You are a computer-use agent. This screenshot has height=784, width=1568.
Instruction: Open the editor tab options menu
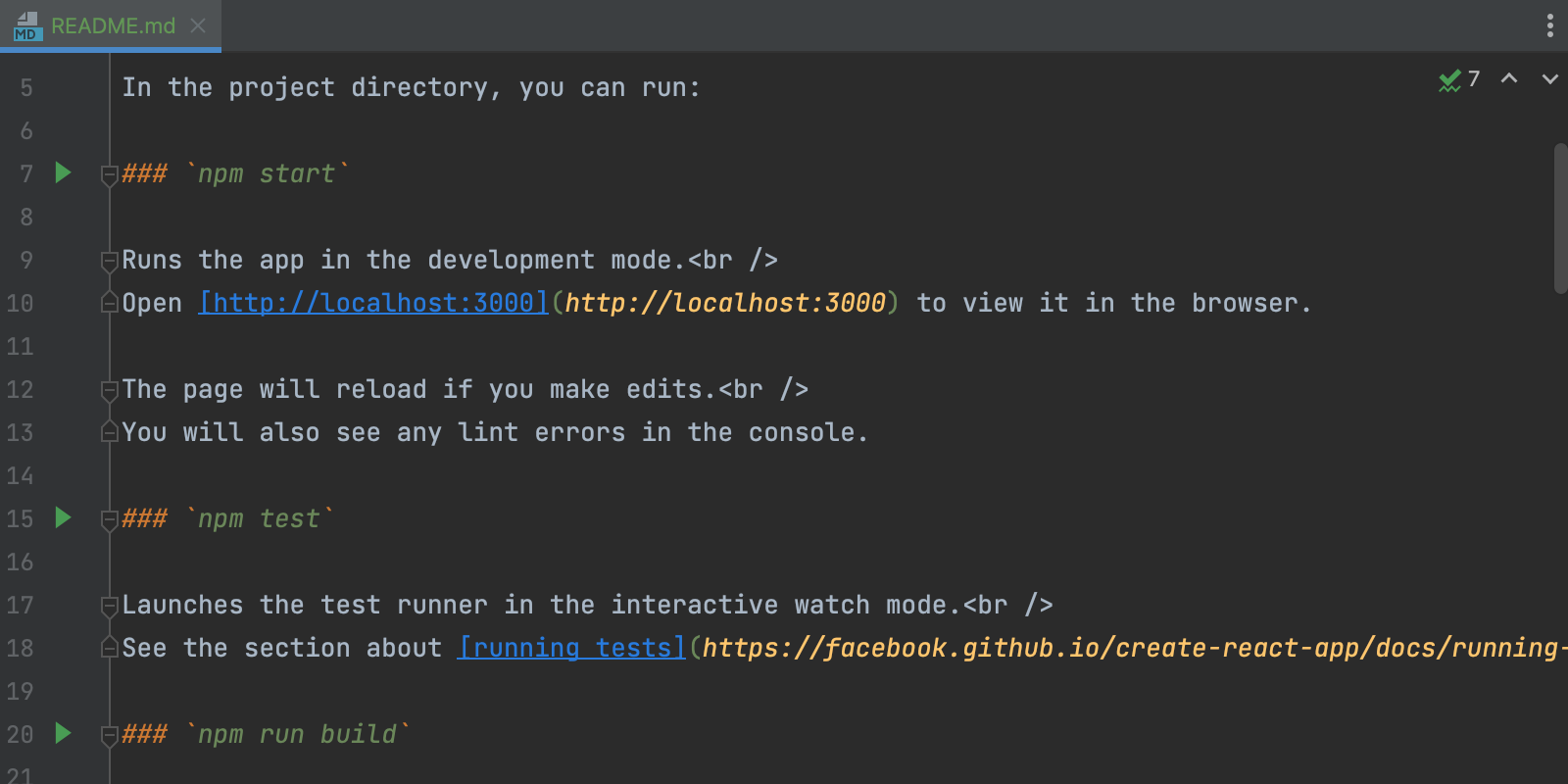tap(1549, 25)
